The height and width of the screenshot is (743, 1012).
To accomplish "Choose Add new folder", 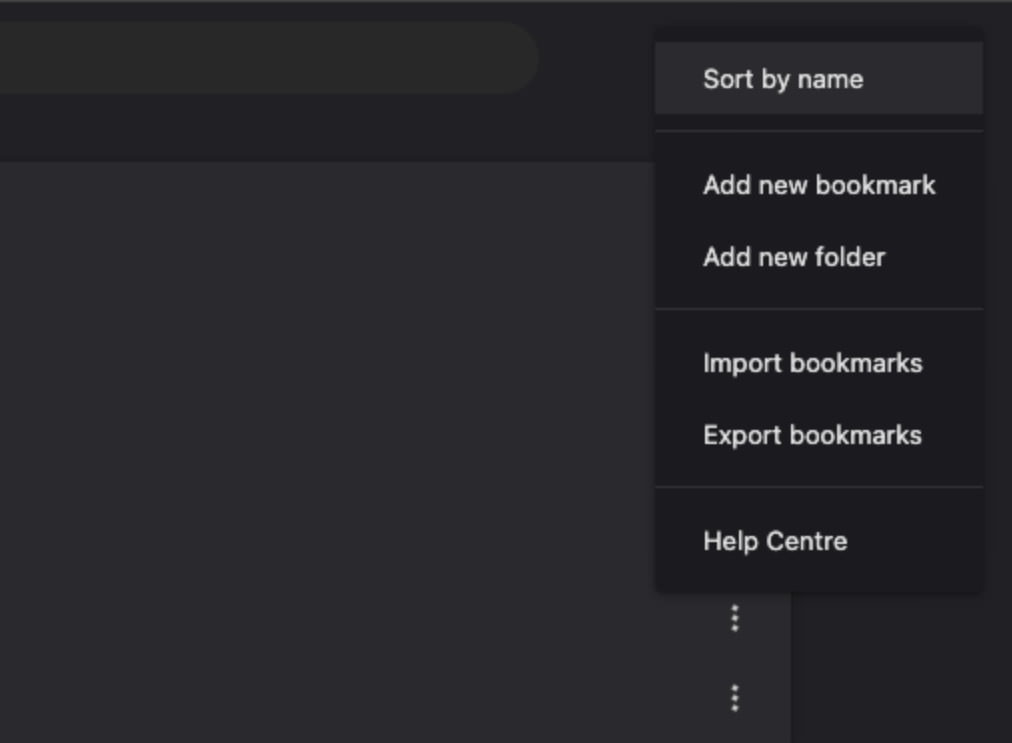I will (x=819, y=257).
